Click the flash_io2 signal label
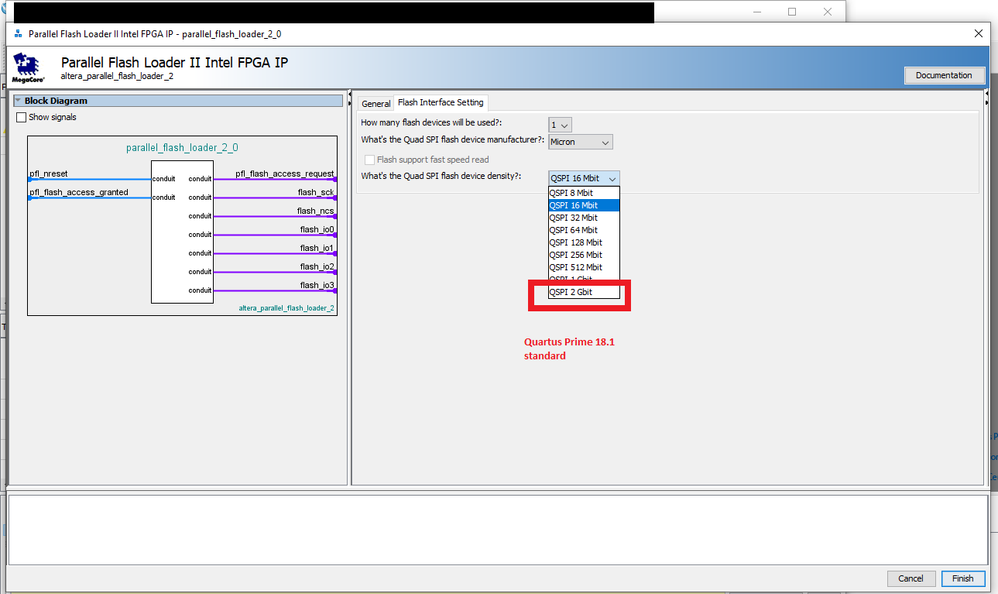The width and height of the screenshot is (998, 594). (x=317, y=266)
